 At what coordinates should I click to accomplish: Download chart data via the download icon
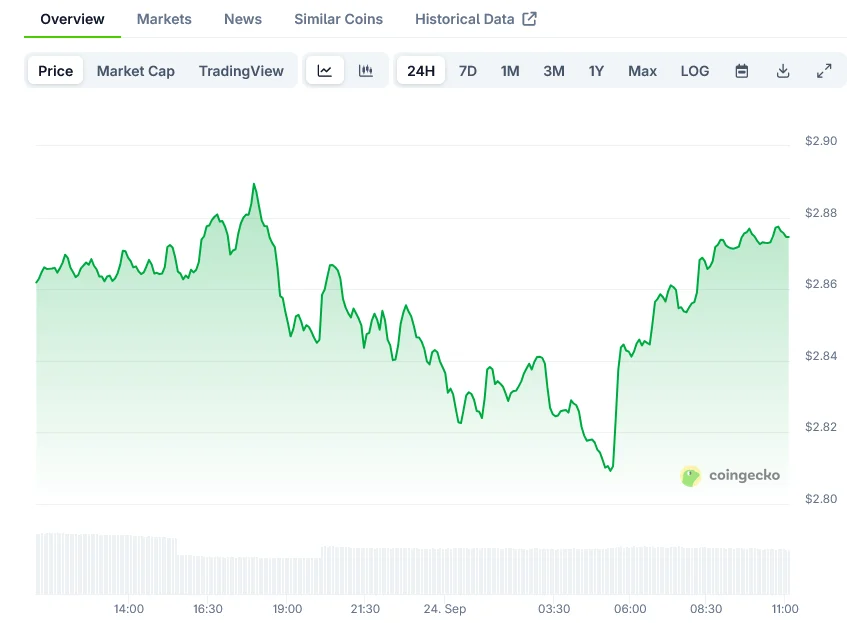point(783,70)
